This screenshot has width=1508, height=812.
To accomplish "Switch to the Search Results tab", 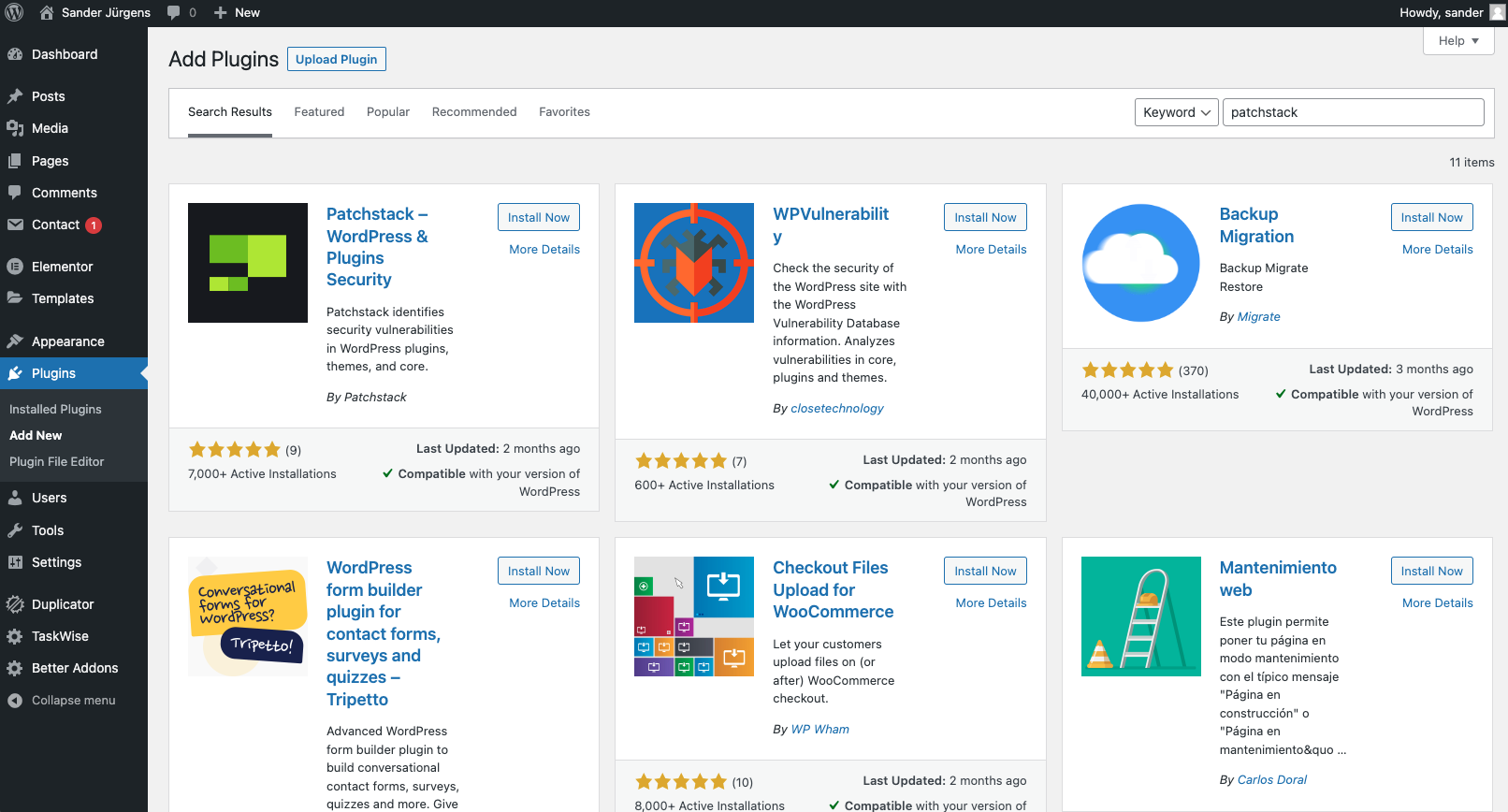I will click(x=230, y=112).
